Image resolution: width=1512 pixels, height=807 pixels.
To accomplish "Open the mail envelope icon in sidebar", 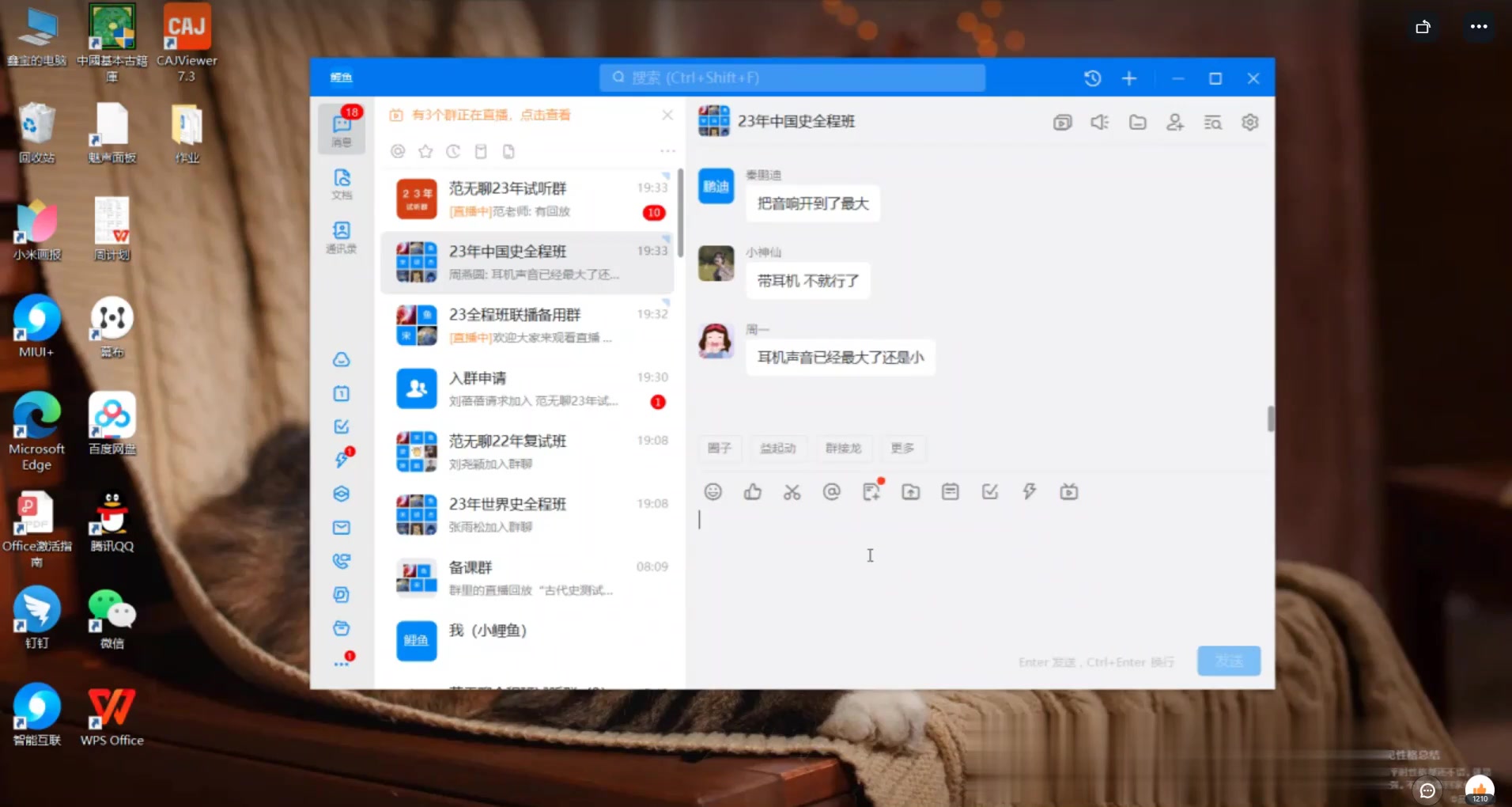I will (342, 528).
